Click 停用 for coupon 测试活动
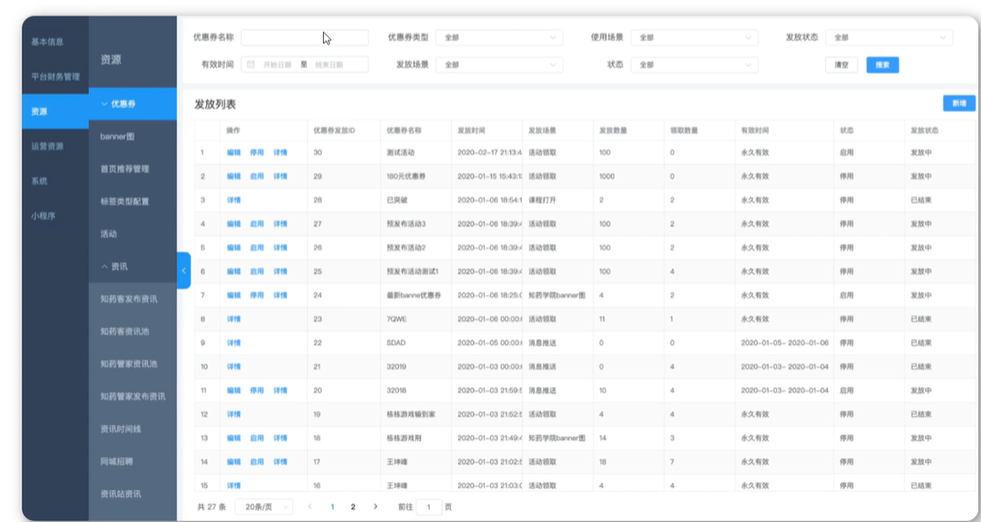The height and width of the screenshot is (522, 981). coord(257,153)
